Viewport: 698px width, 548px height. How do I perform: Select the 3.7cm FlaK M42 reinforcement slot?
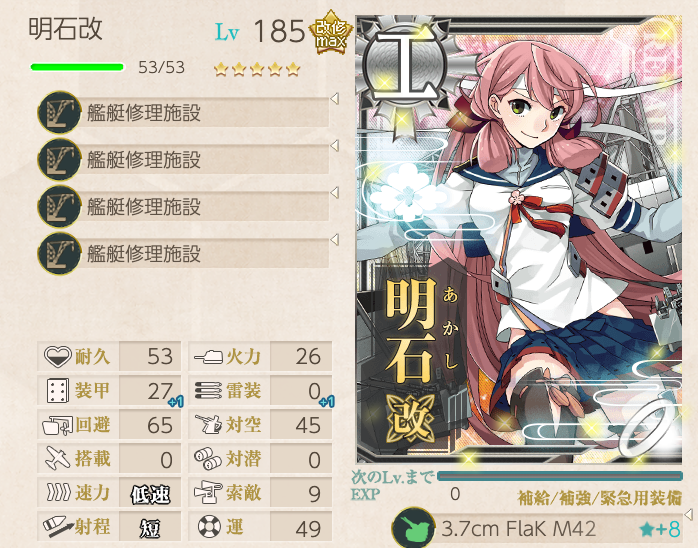tap(538, 529)
